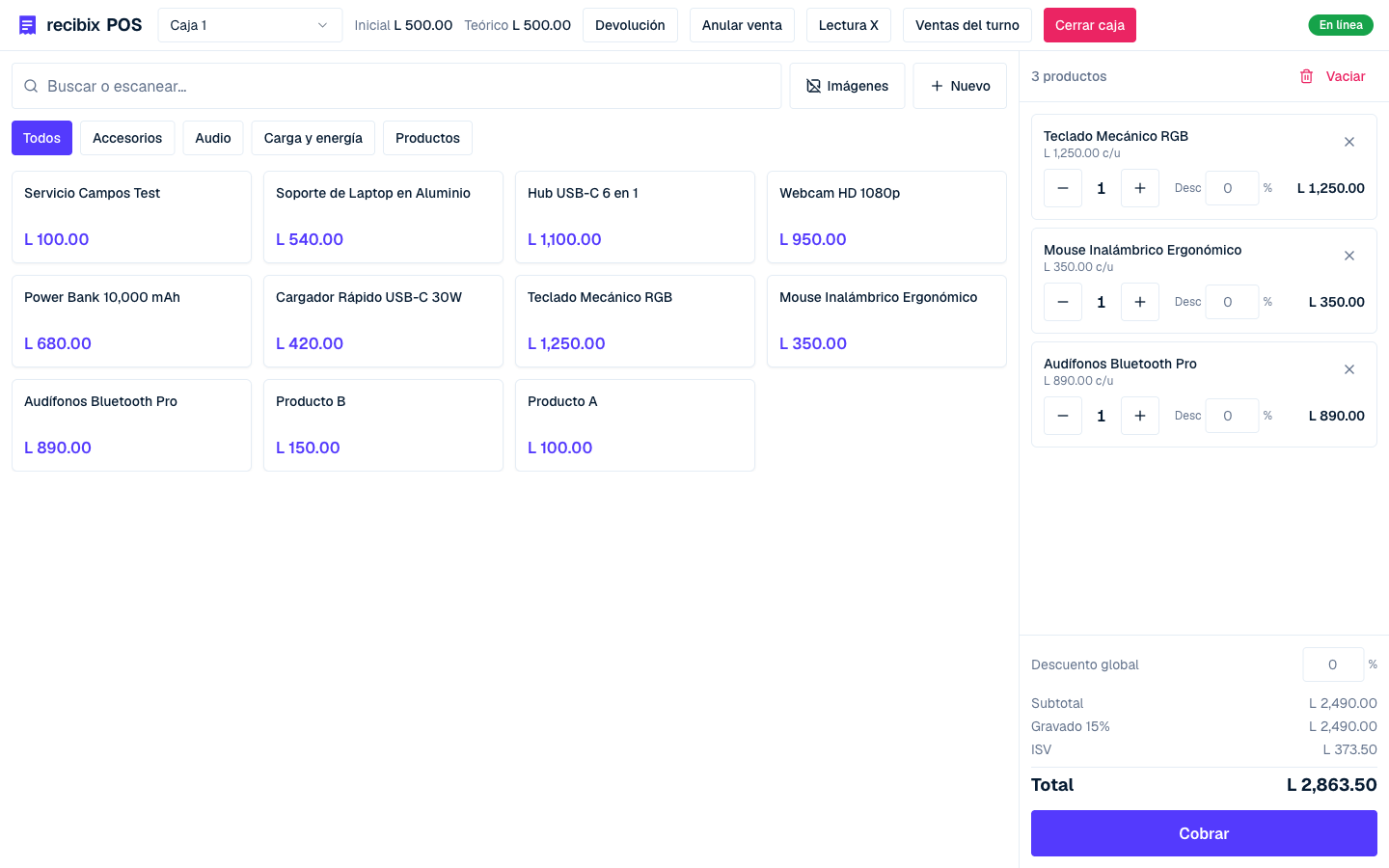
Task: Add Webcam HD 1080p product to cart
Action: tap(886, 217)
